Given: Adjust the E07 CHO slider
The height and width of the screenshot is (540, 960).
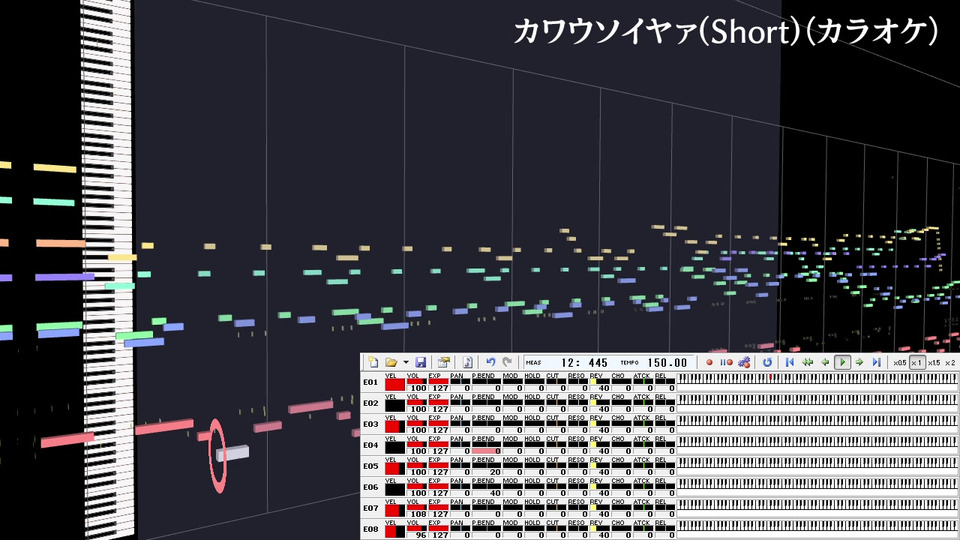Looking at the screenshot, I should pos(621,507).
